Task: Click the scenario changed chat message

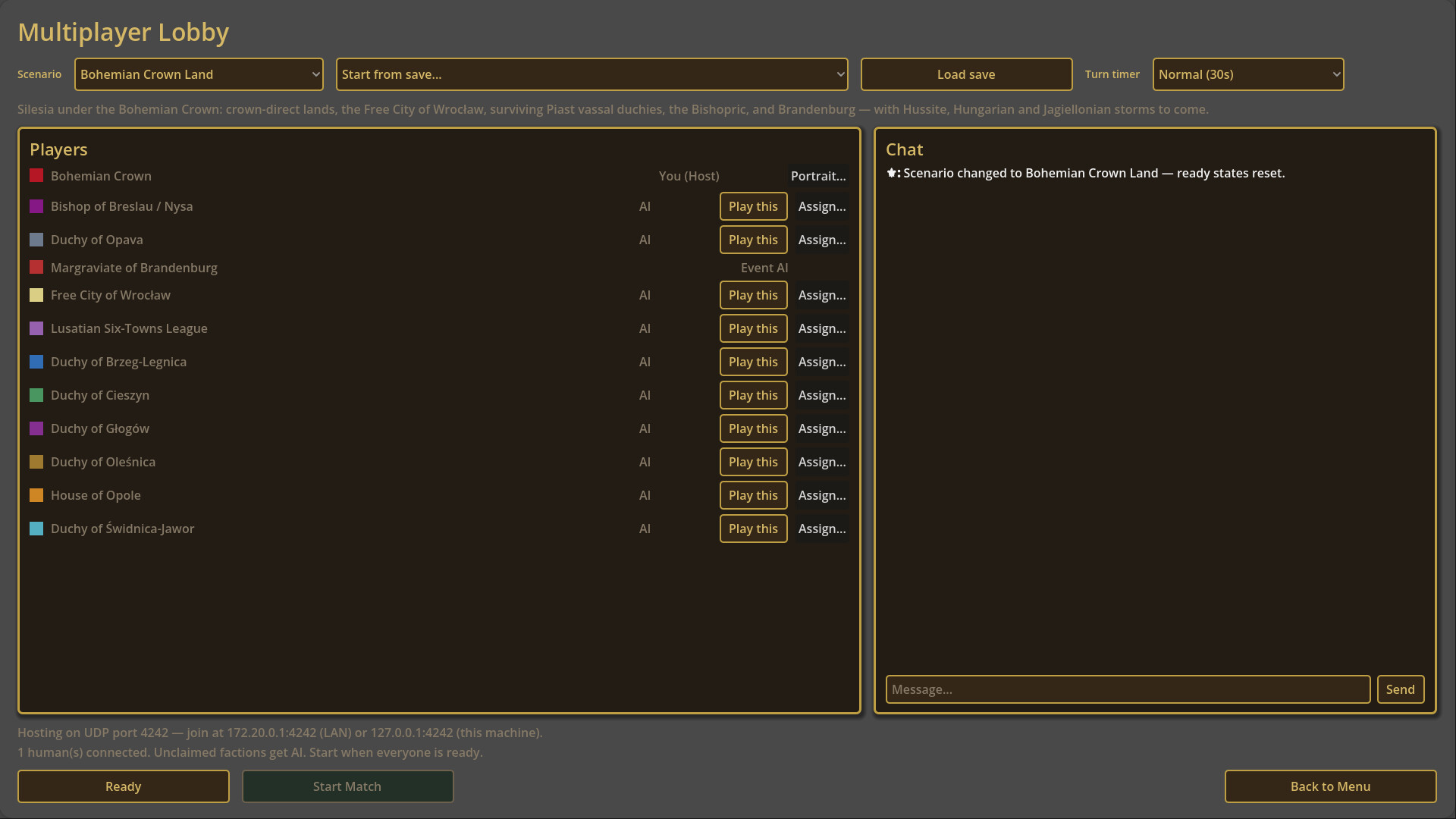Action: [x=1086, y=173]
